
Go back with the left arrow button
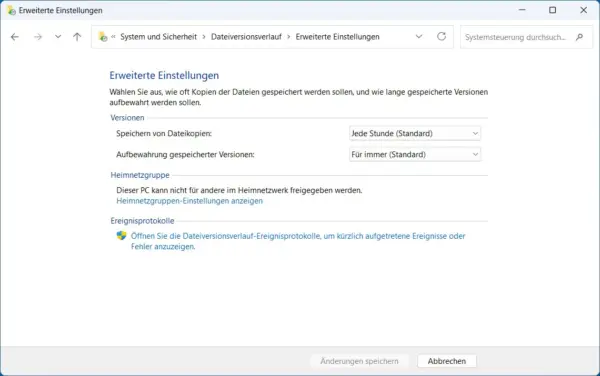click(15, 37)
